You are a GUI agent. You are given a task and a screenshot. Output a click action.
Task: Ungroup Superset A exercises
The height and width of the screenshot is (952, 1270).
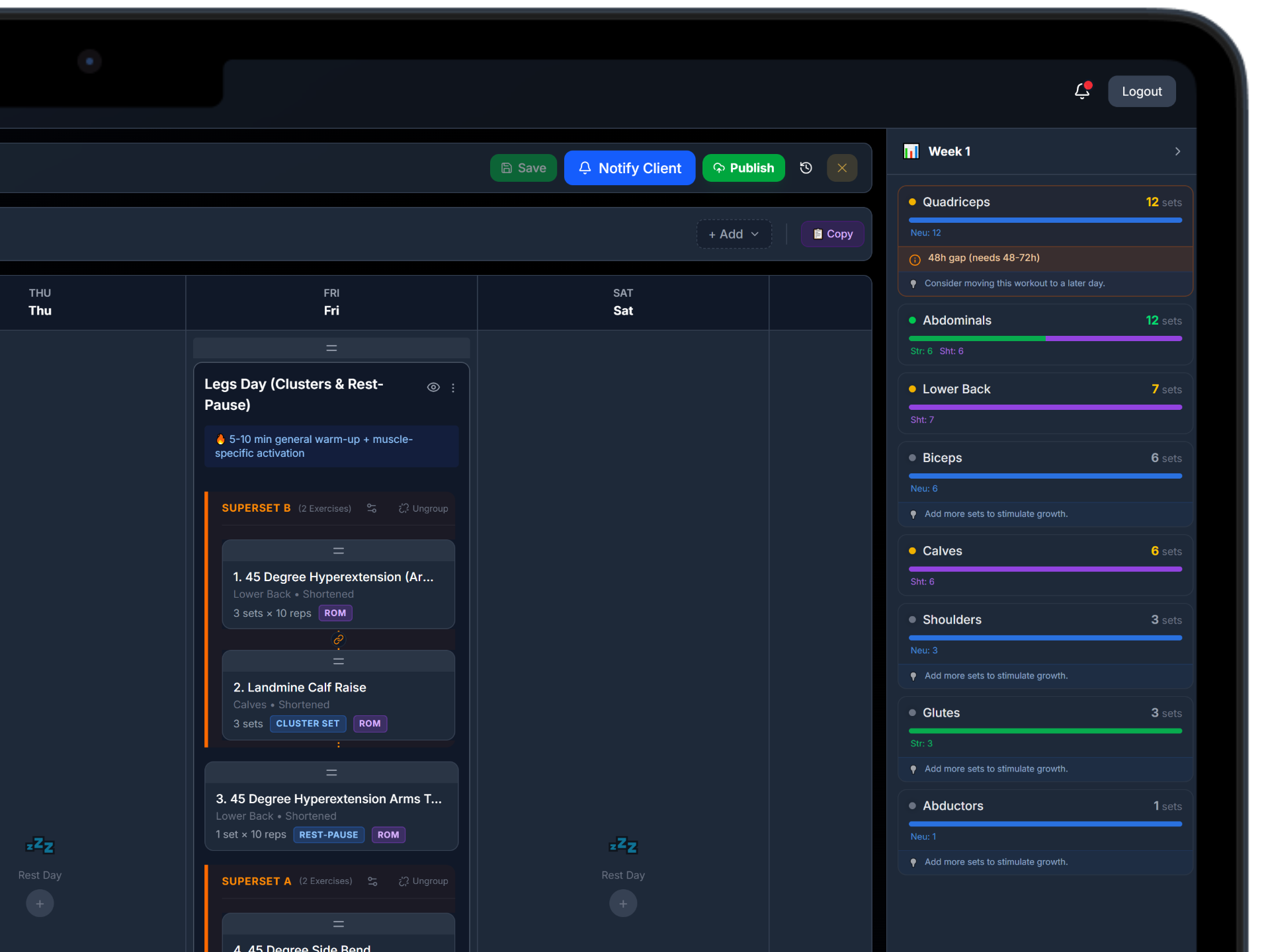[423, 881]
